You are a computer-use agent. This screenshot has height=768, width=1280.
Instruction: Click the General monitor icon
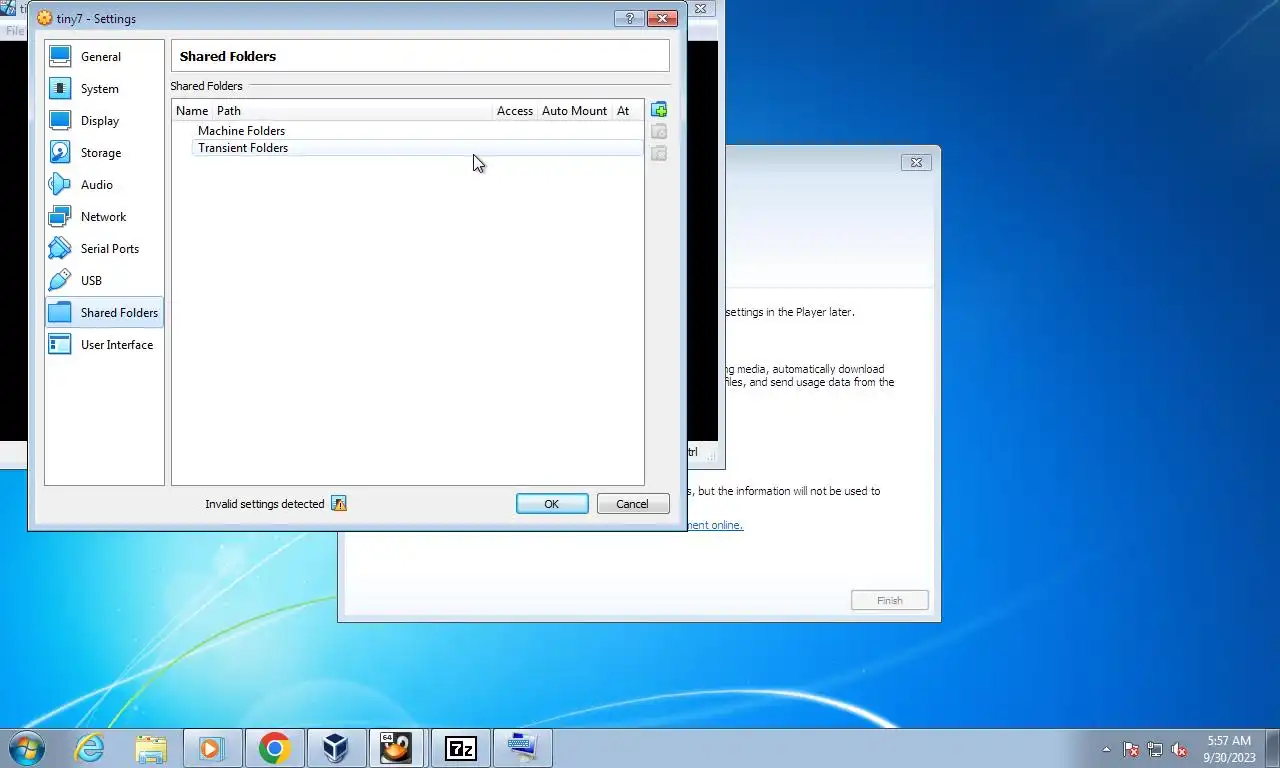tap(60, 57)
